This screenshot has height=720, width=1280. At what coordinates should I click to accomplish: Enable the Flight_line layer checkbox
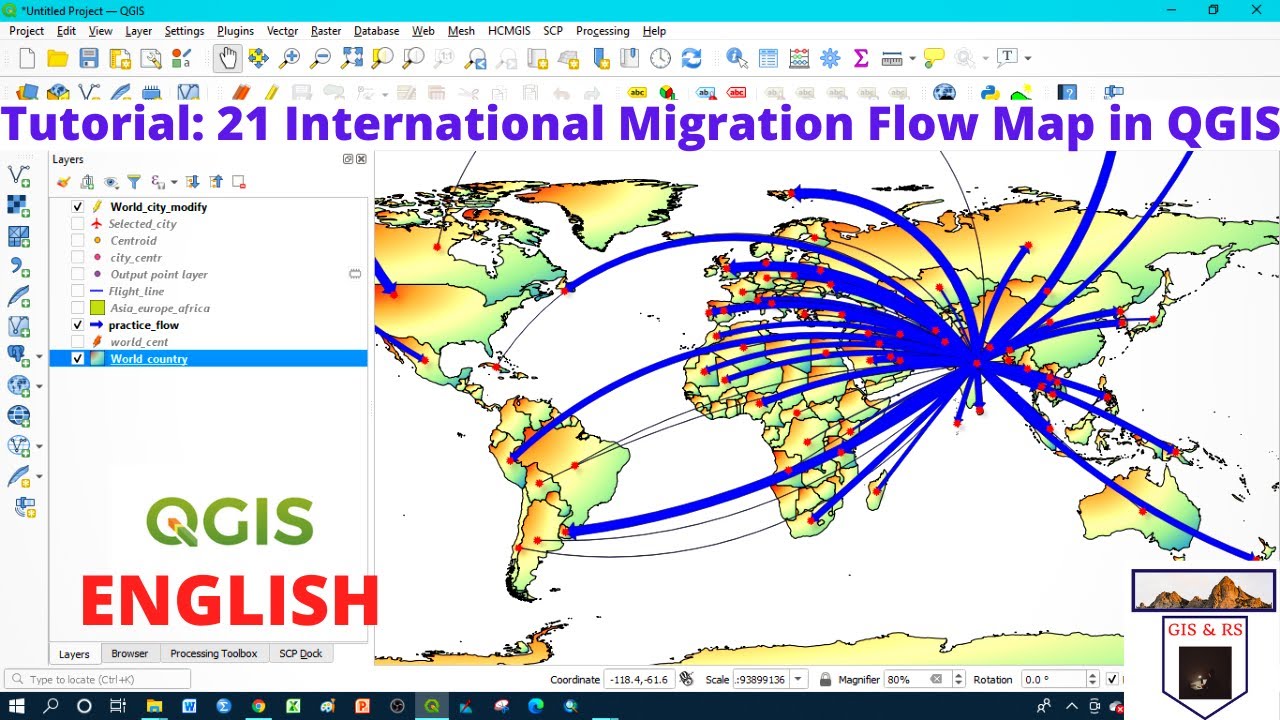77,291
